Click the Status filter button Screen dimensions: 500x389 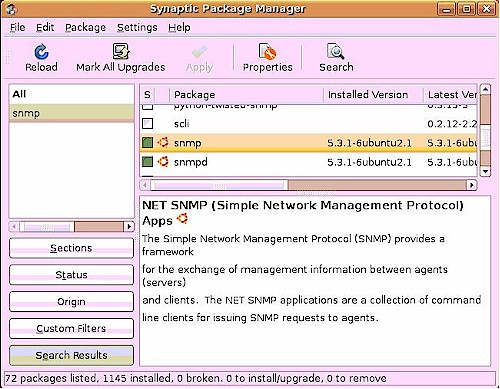pos(71,275)
